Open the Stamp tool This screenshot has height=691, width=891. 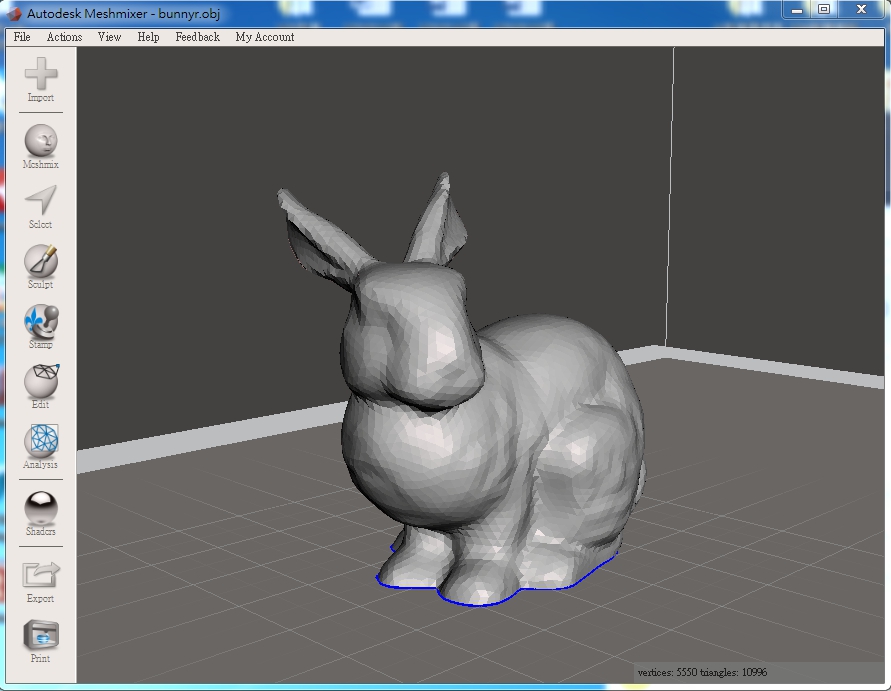(x=41, y=321)
